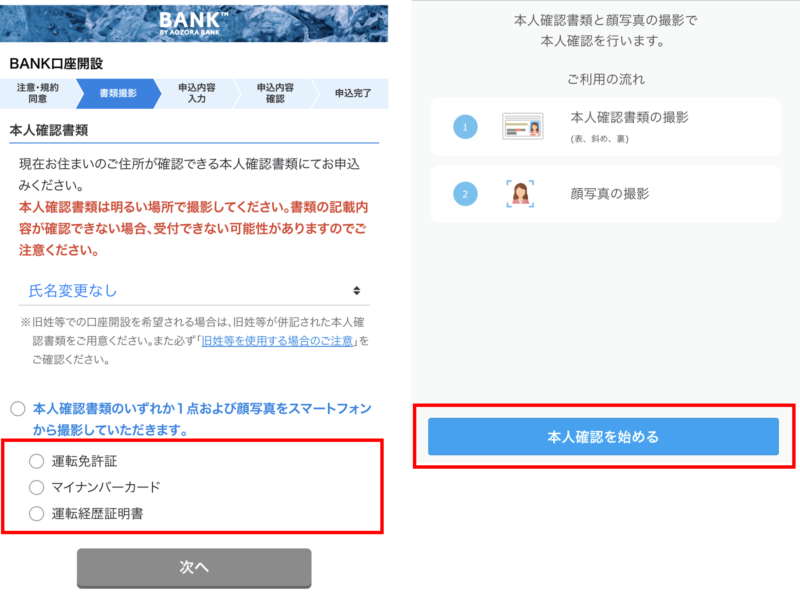The height and width of the screenshot is (616, 800).
Task: Click the 本人確認を始める button
Action: coord(603,436)
